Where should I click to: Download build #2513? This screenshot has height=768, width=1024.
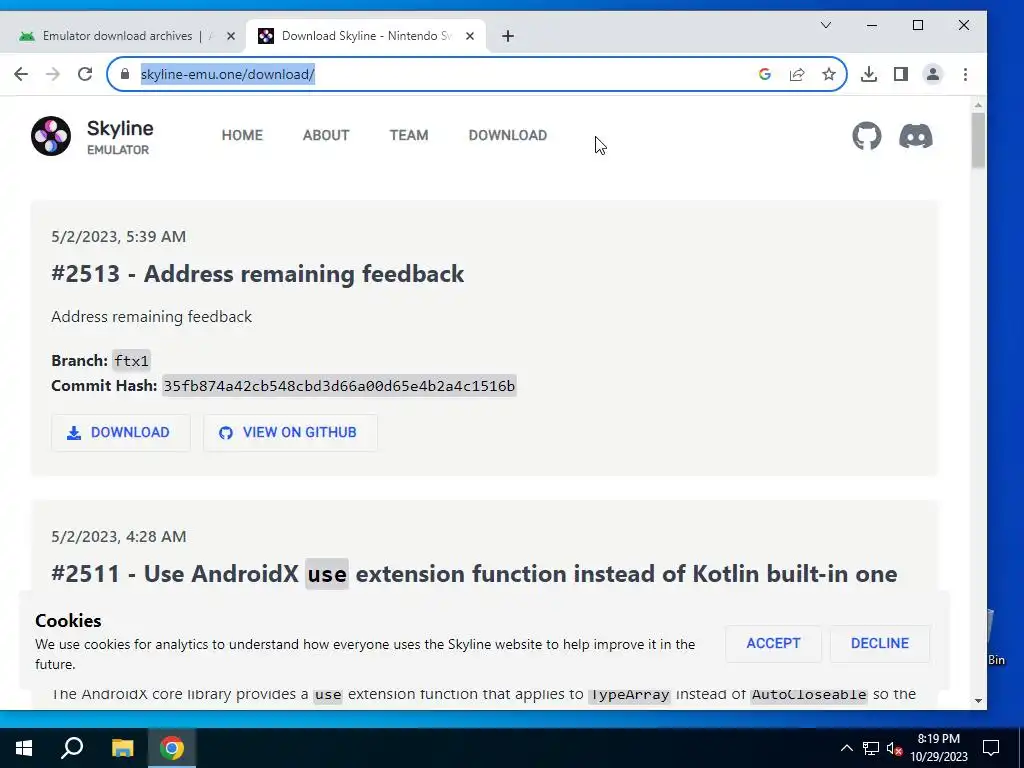tap(121, 432)
